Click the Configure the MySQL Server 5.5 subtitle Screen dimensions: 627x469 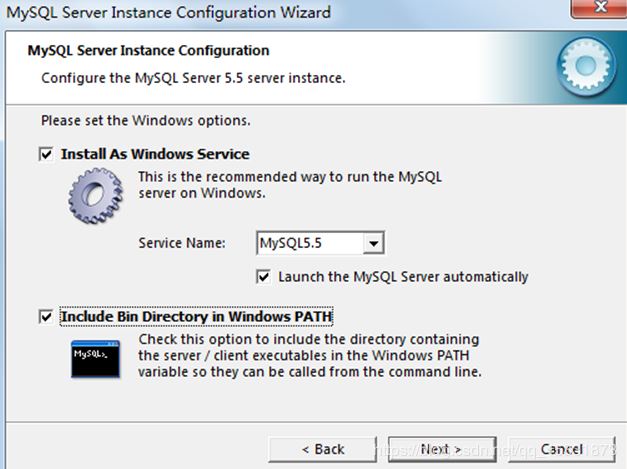point(193,77)
